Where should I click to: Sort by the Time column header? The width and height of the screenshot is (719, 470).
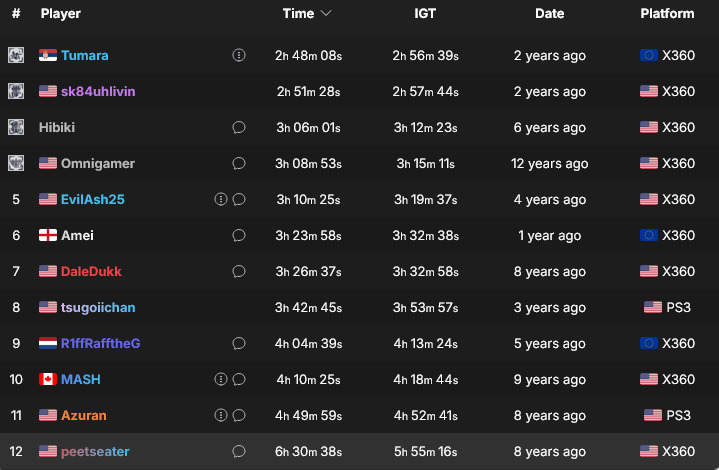pos(298,13)
